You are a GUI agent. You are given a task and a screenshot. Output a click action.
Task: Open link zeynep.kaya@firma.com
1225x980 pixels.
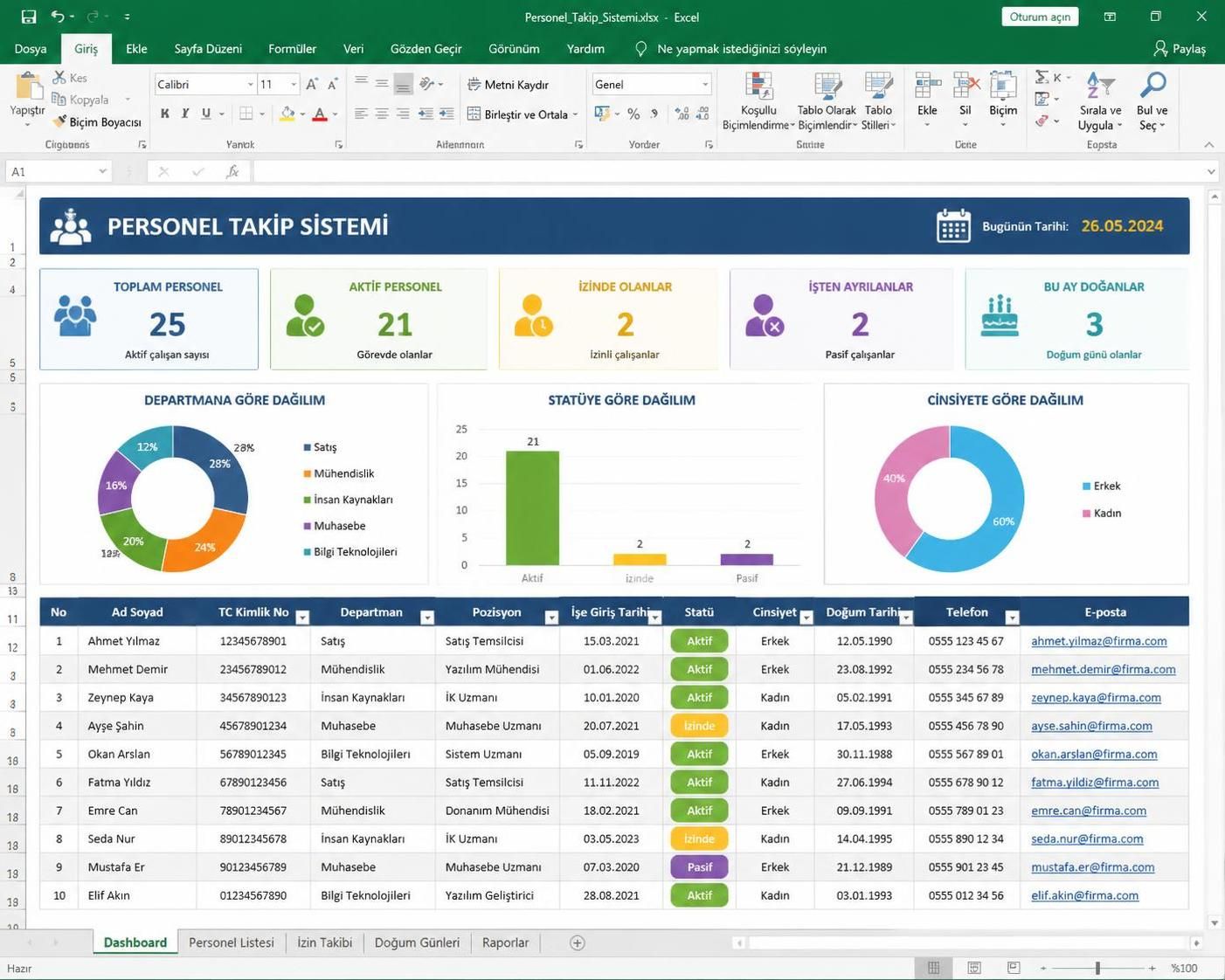pyautogui.click(x=1096, y=698)
